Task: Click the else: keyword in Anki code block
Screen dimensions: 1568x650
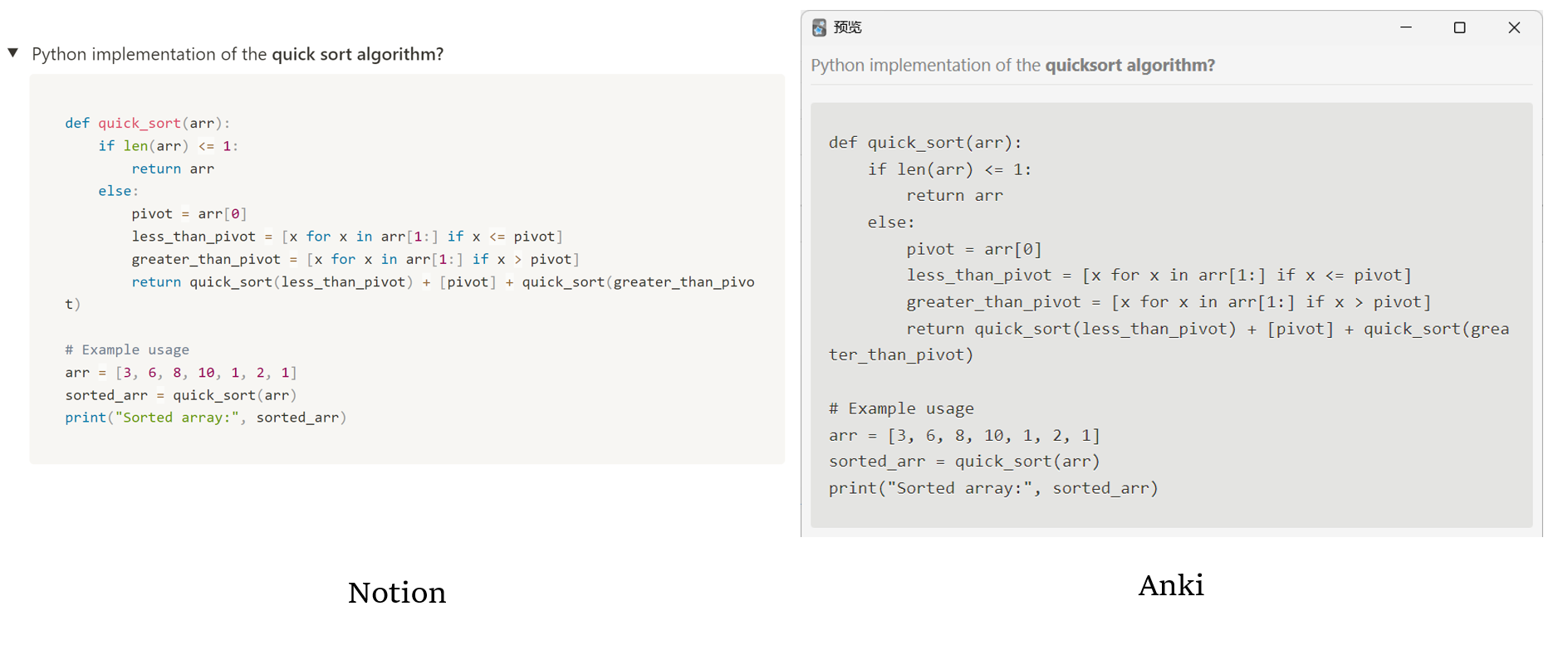Action: coord(889,222)
